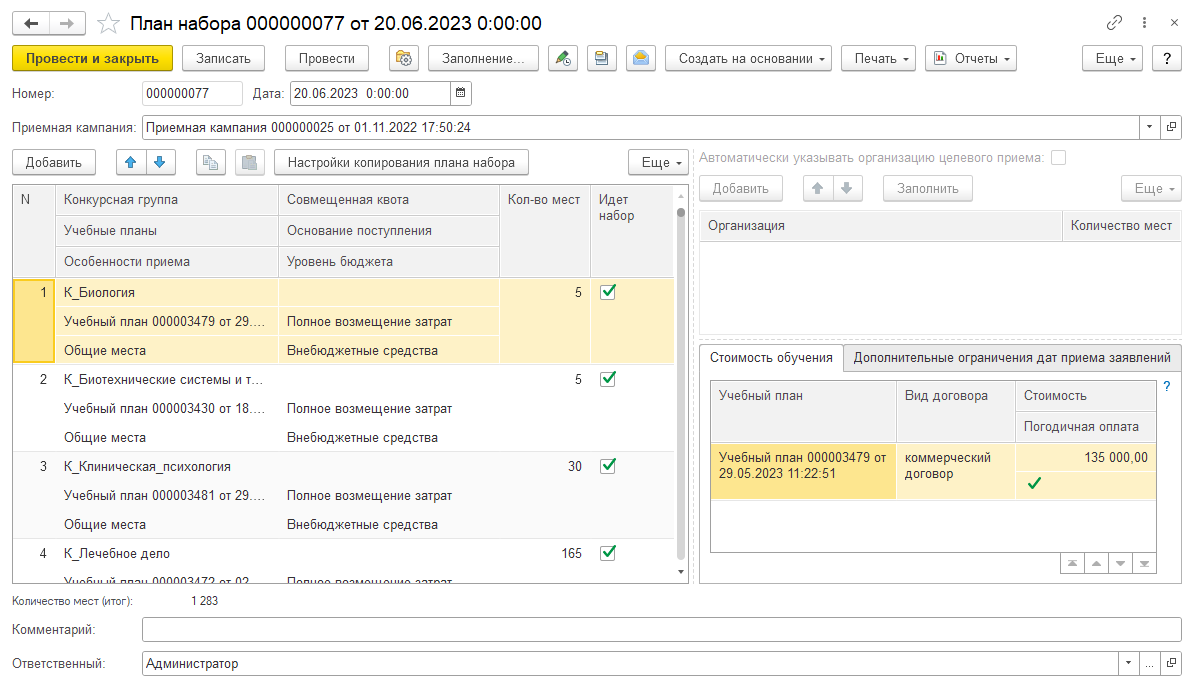This screenshot has width=1194, height=688.
Task: Click the settings-folder icon next to Провести
Action: click(404, 59)
